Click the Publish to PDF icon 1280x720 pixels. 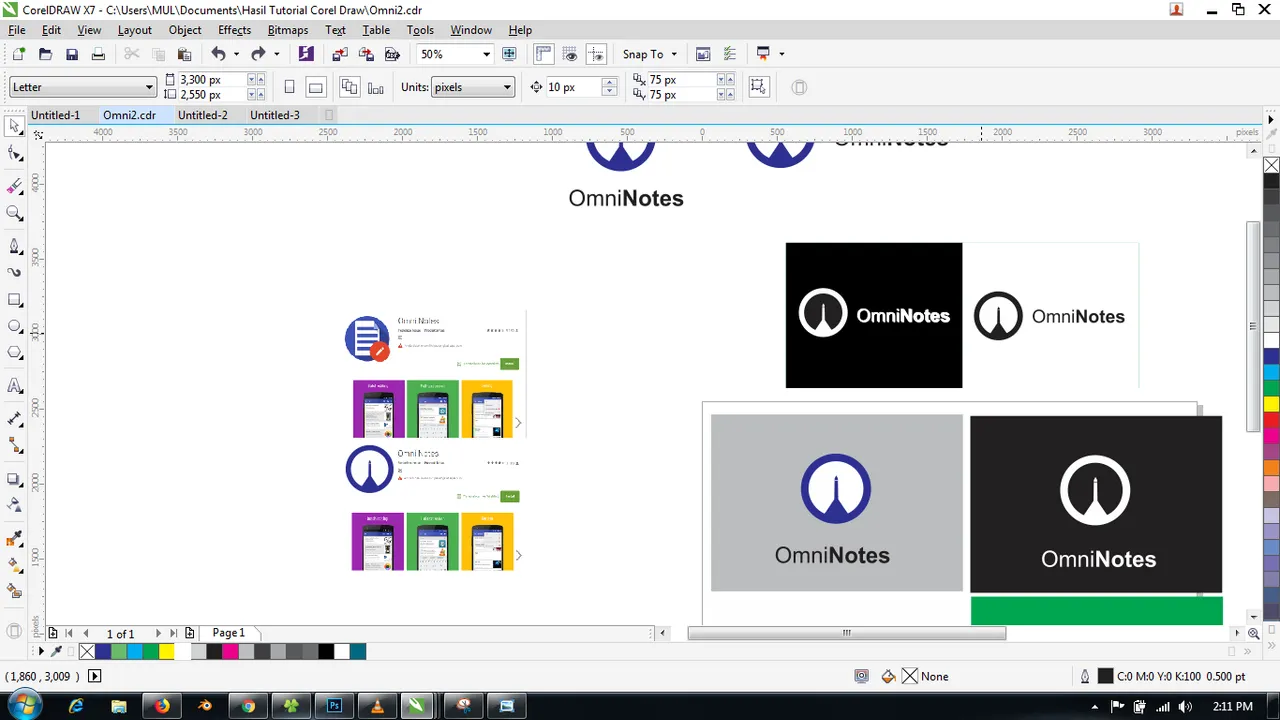click(392, 54)
